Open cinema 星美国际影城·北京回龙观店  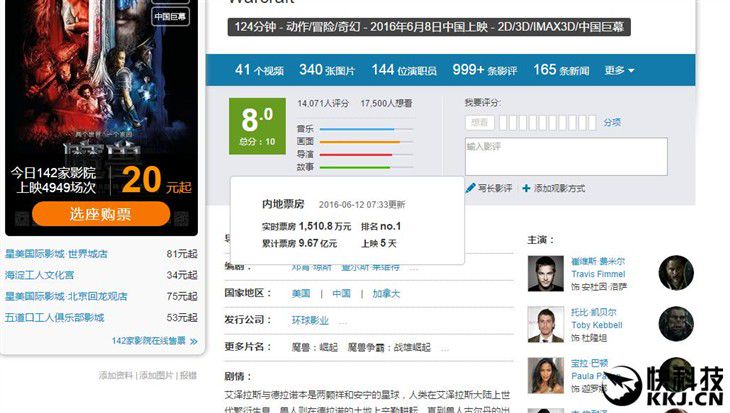(x=66, y=296)
